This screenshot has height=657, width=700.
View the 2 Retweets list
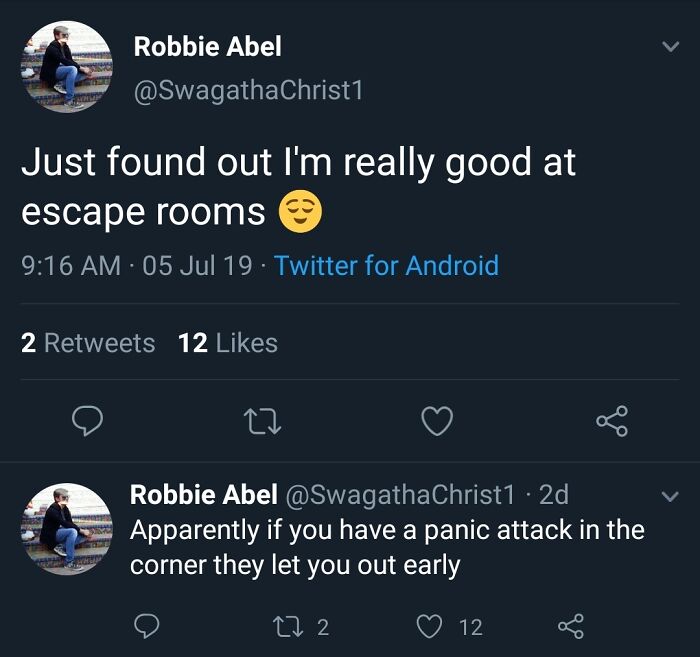click(x=88, y=343)
